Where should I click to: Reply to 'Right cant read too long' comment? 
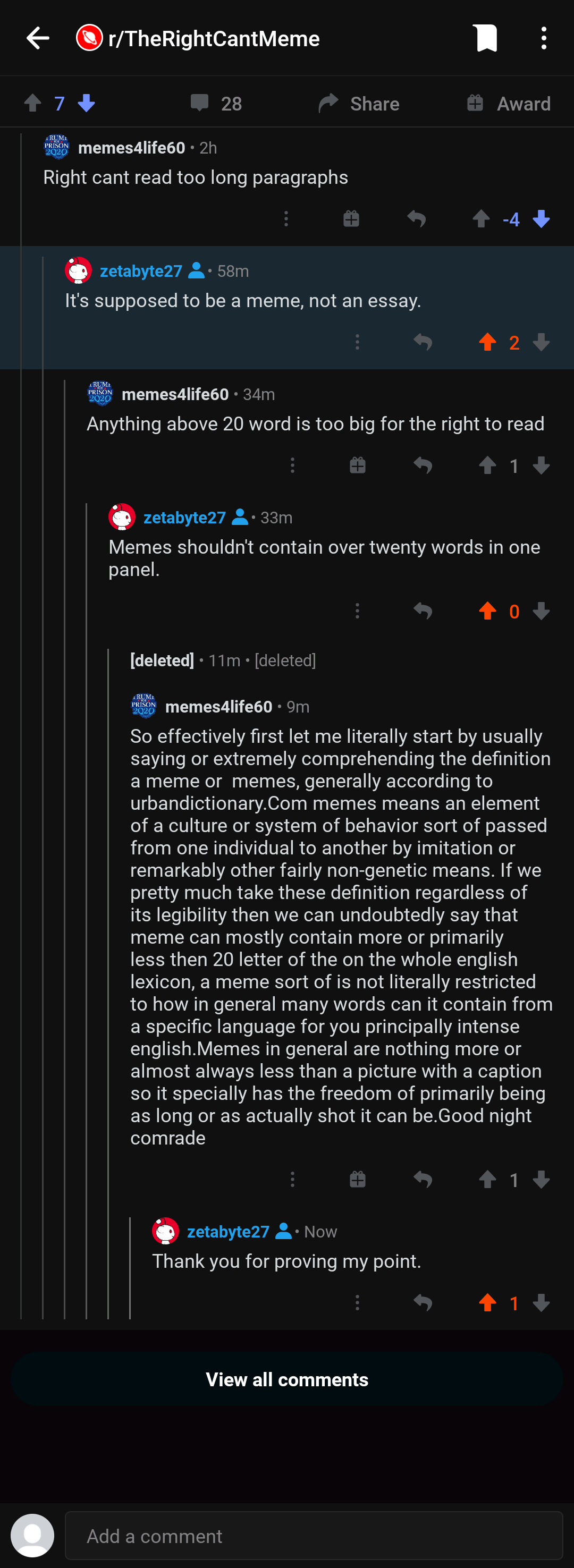click(x=416, y=219)
